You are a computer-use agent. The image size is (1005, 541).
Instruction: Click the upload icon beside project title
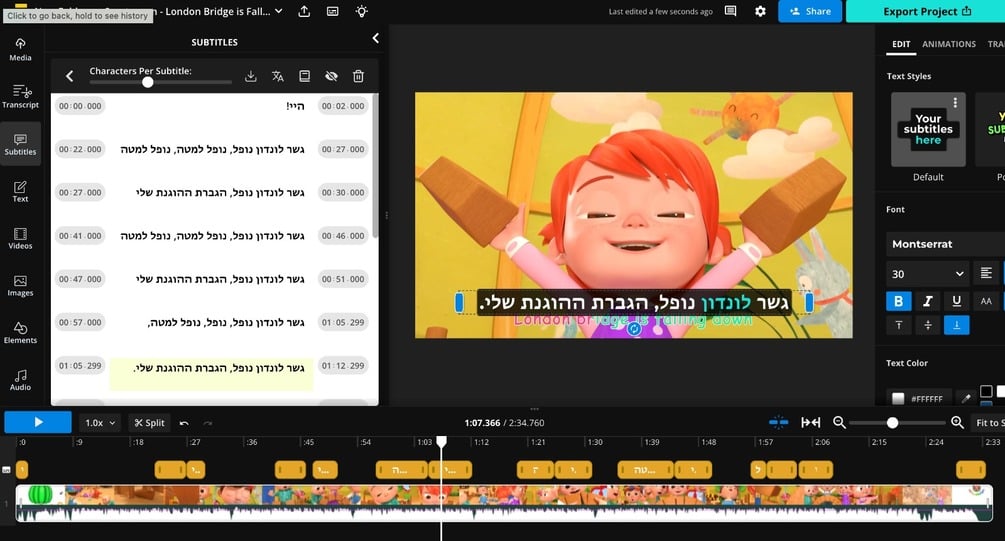pyautogui.click(x=304, y=12)
